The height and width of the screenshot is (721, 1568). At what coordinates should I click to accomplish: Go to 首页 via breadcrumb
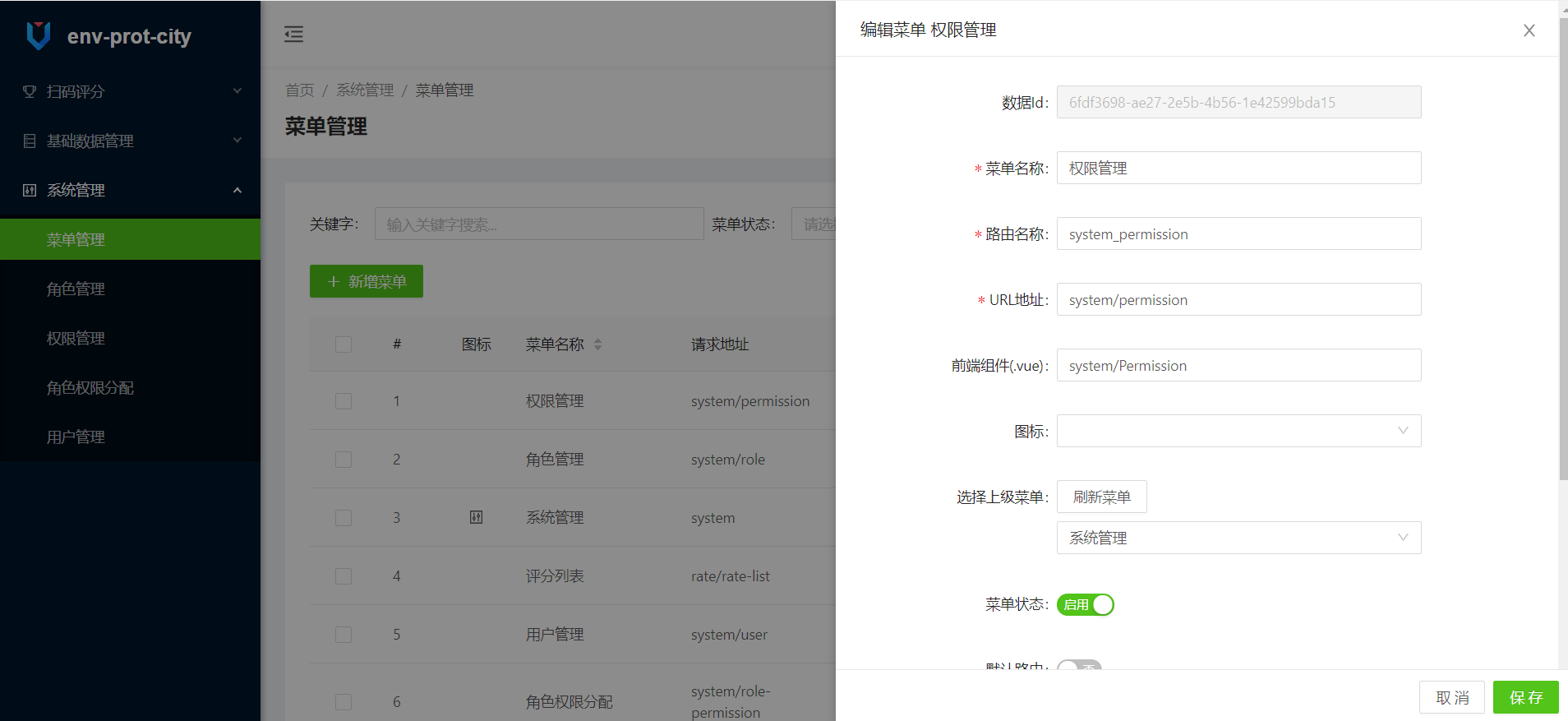click(299, 90)
